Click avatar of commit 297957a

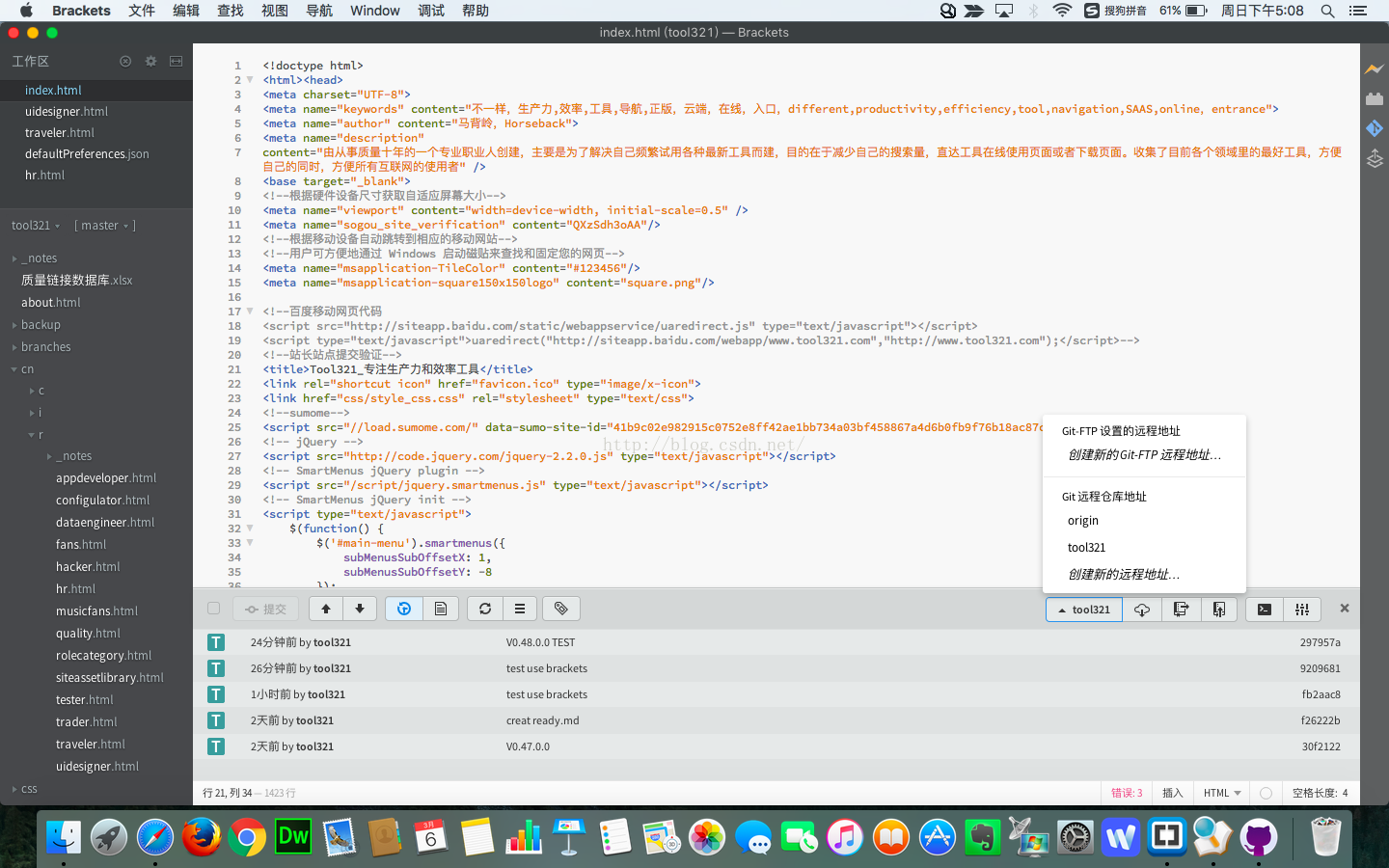tap(216, 642)
